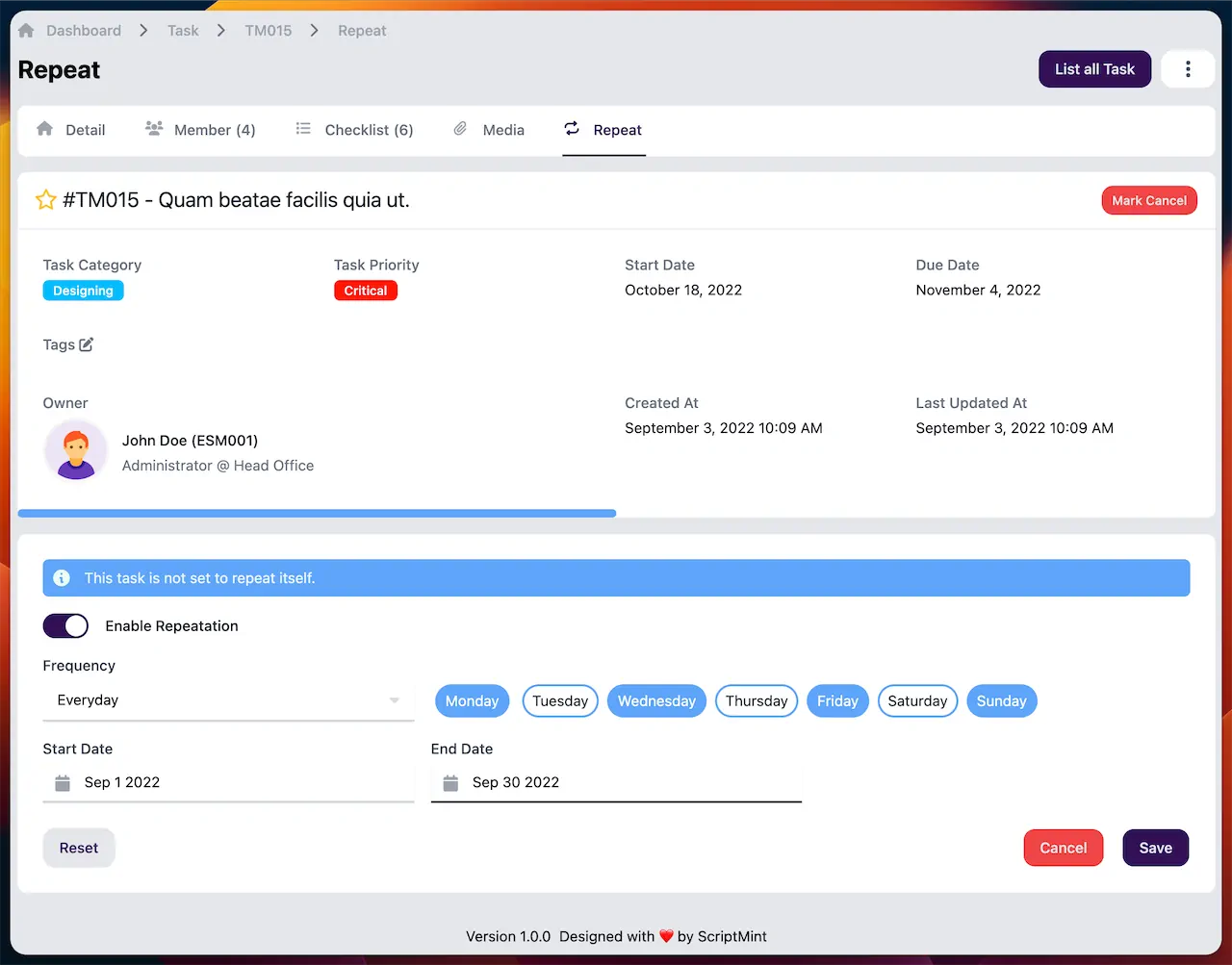Click the 'Administrator @ Head Office' text

(218, 466)
